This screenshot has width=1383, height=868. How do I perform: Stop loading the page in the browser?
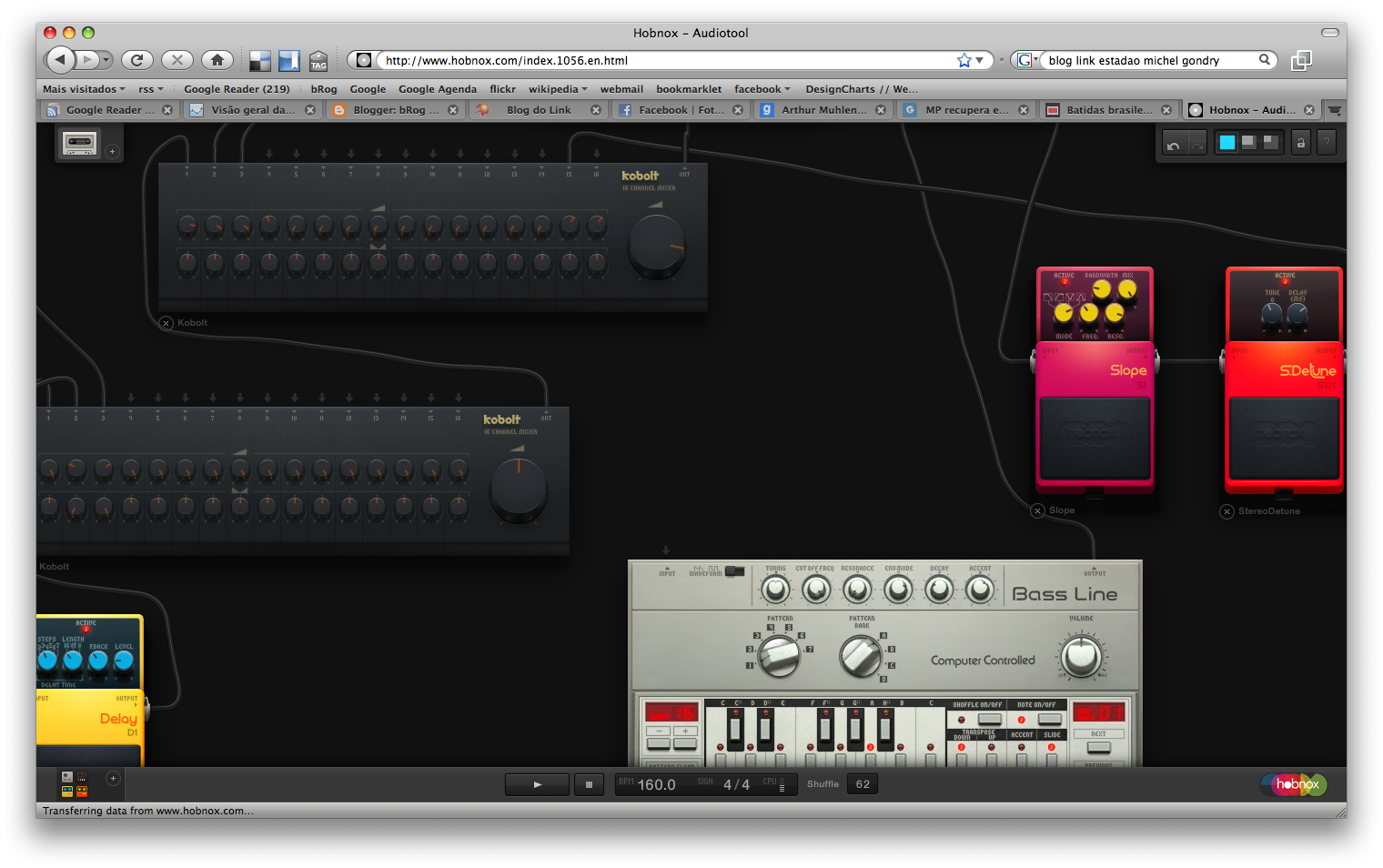[177, 60]
